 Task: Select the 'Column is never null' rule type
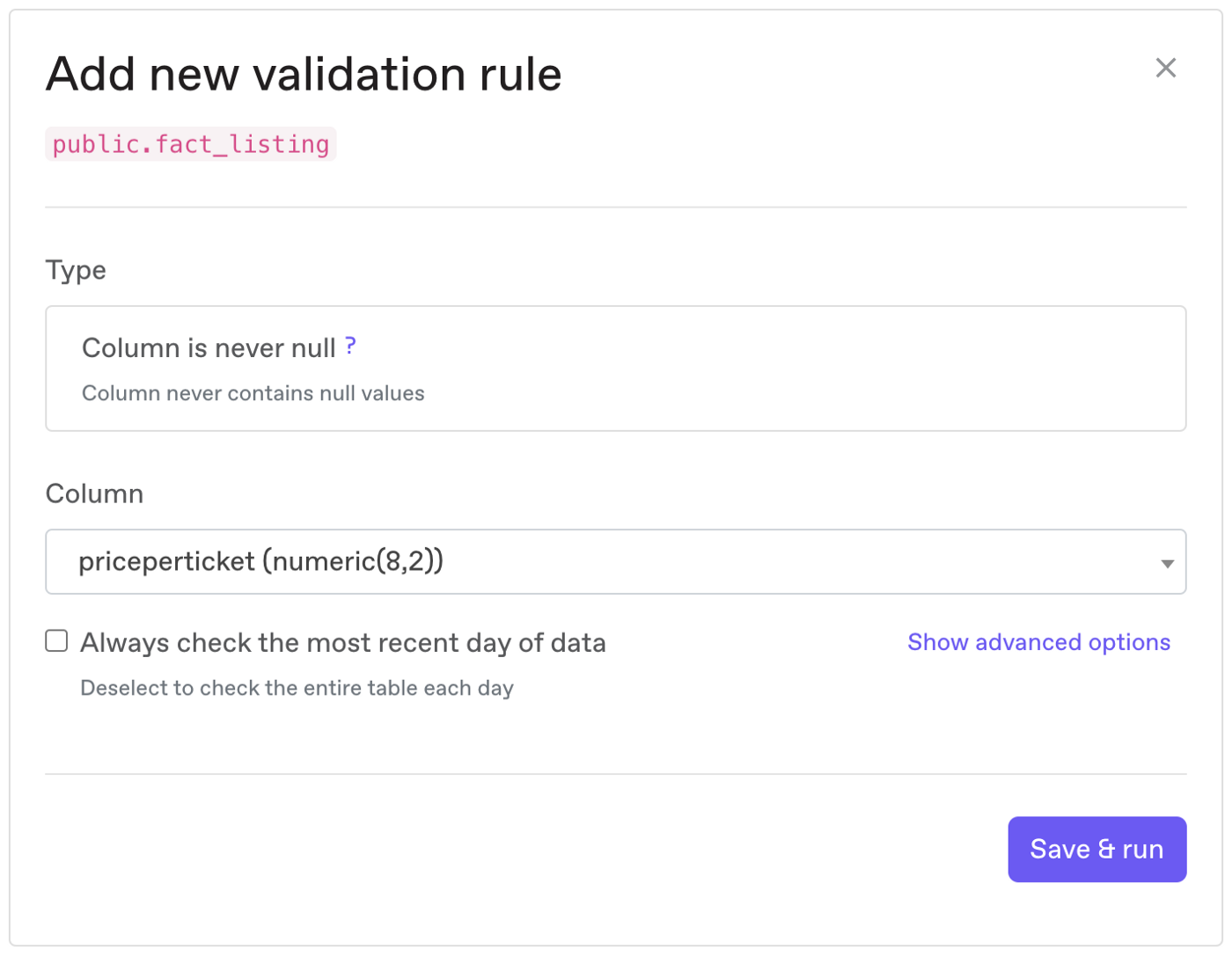pos(616,369)
